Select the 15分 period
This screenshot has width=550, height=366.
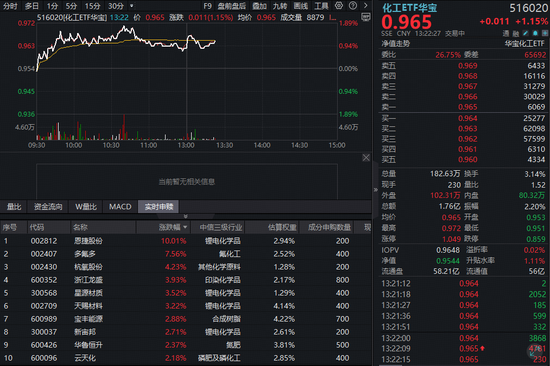pyautogui.click(x=92, y=6)
